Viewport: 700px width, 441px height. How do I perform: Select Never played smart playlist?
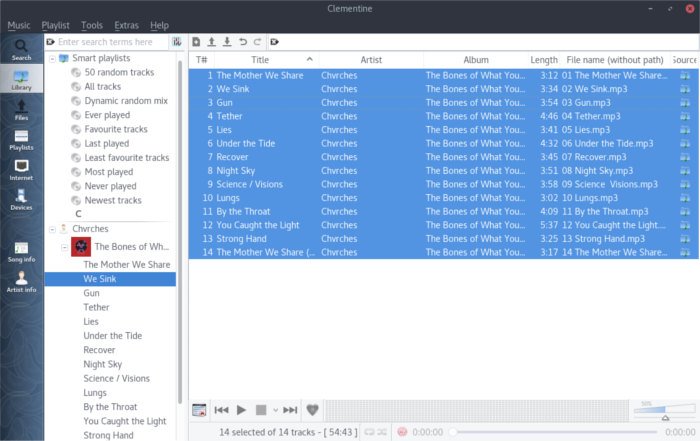coord(110,186)
